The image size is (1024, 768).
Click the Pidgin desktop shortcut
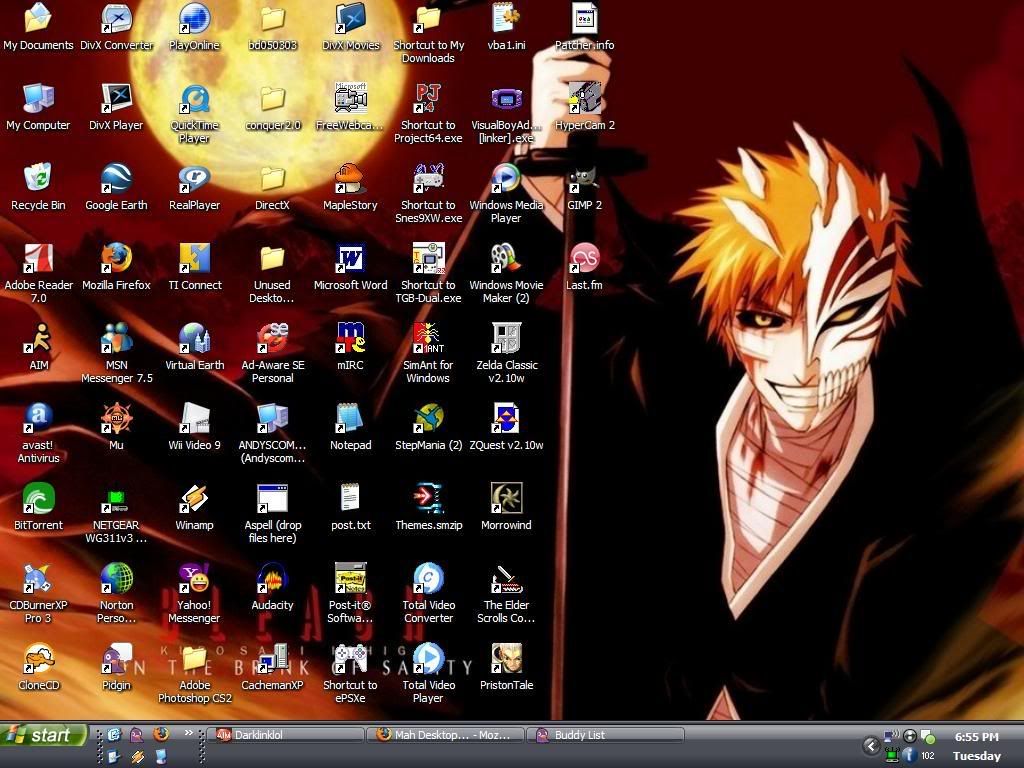point(116,667)
